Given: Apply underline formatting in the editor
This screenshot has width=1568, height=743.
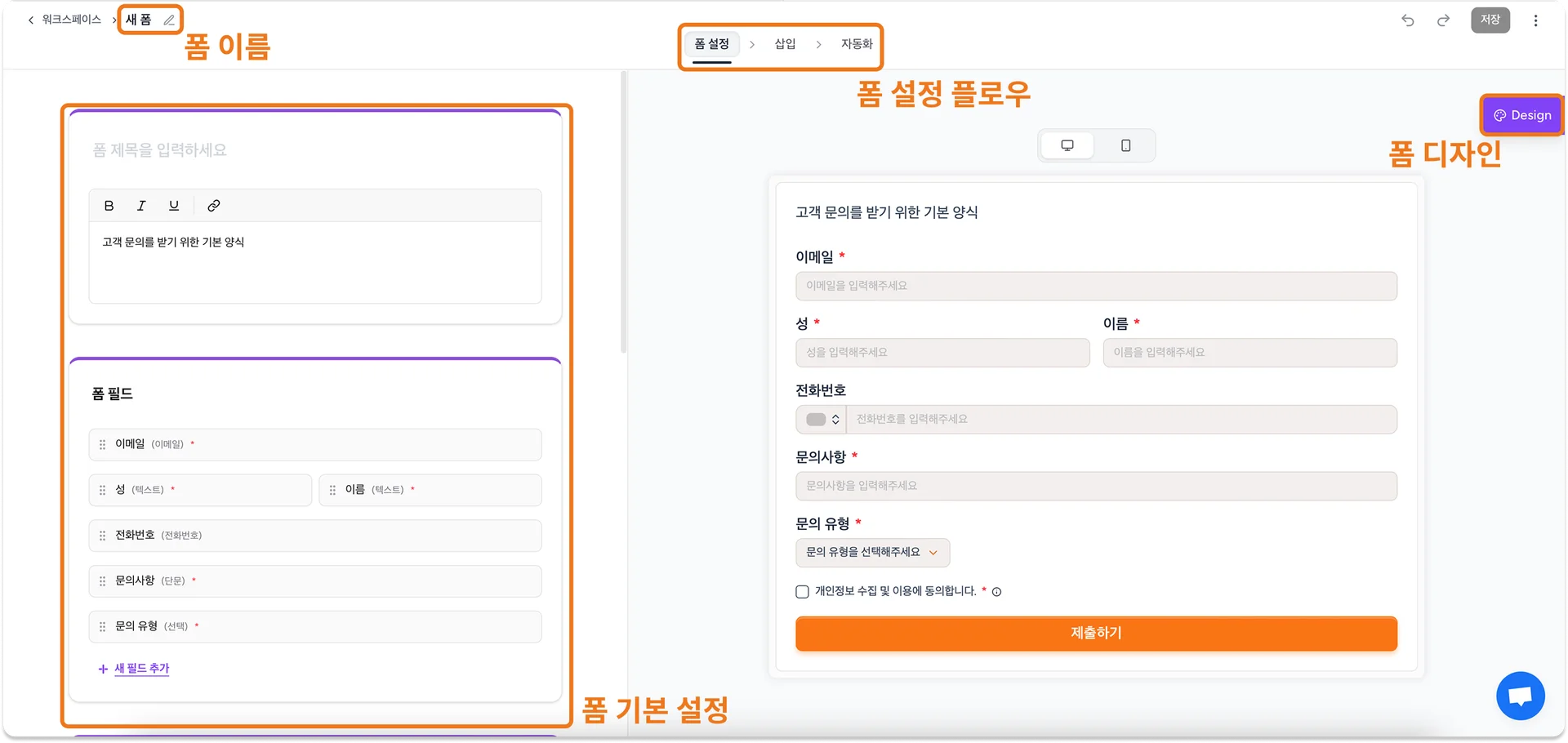Looking at the screenshot, I should [174, 206].
